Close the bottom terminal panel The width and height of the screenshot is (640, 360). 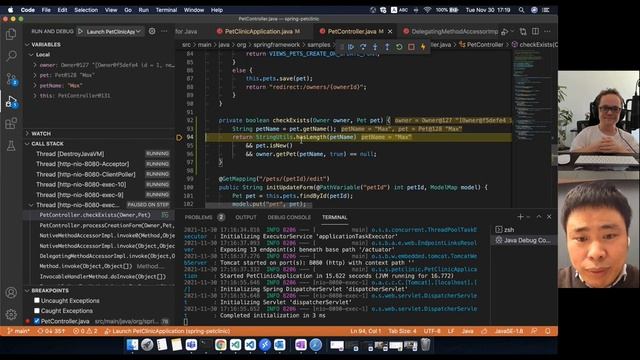pos(549,217)
